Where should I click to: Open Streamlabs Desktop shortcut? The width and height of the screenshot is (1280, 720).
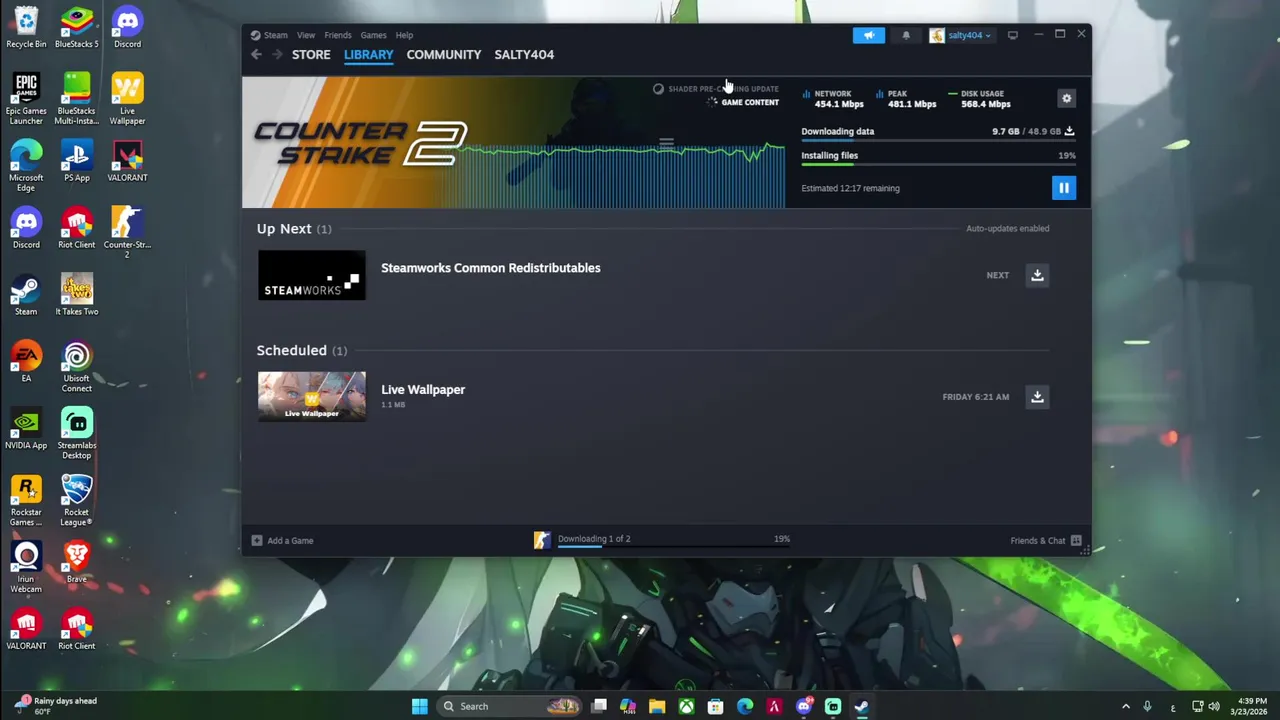click(x=77, y=434)
